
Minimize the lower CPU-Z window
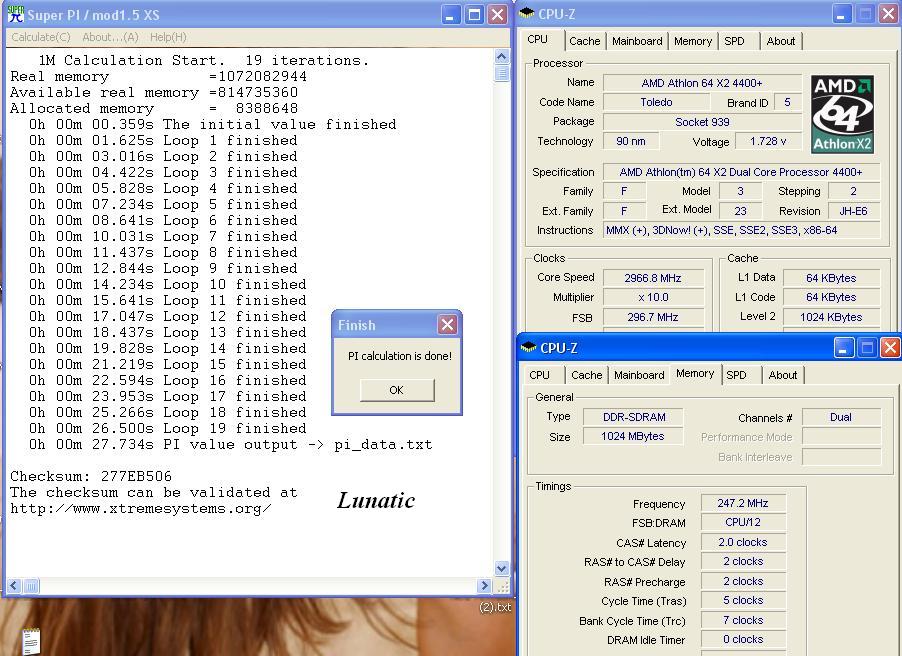[x=843, y=348]
